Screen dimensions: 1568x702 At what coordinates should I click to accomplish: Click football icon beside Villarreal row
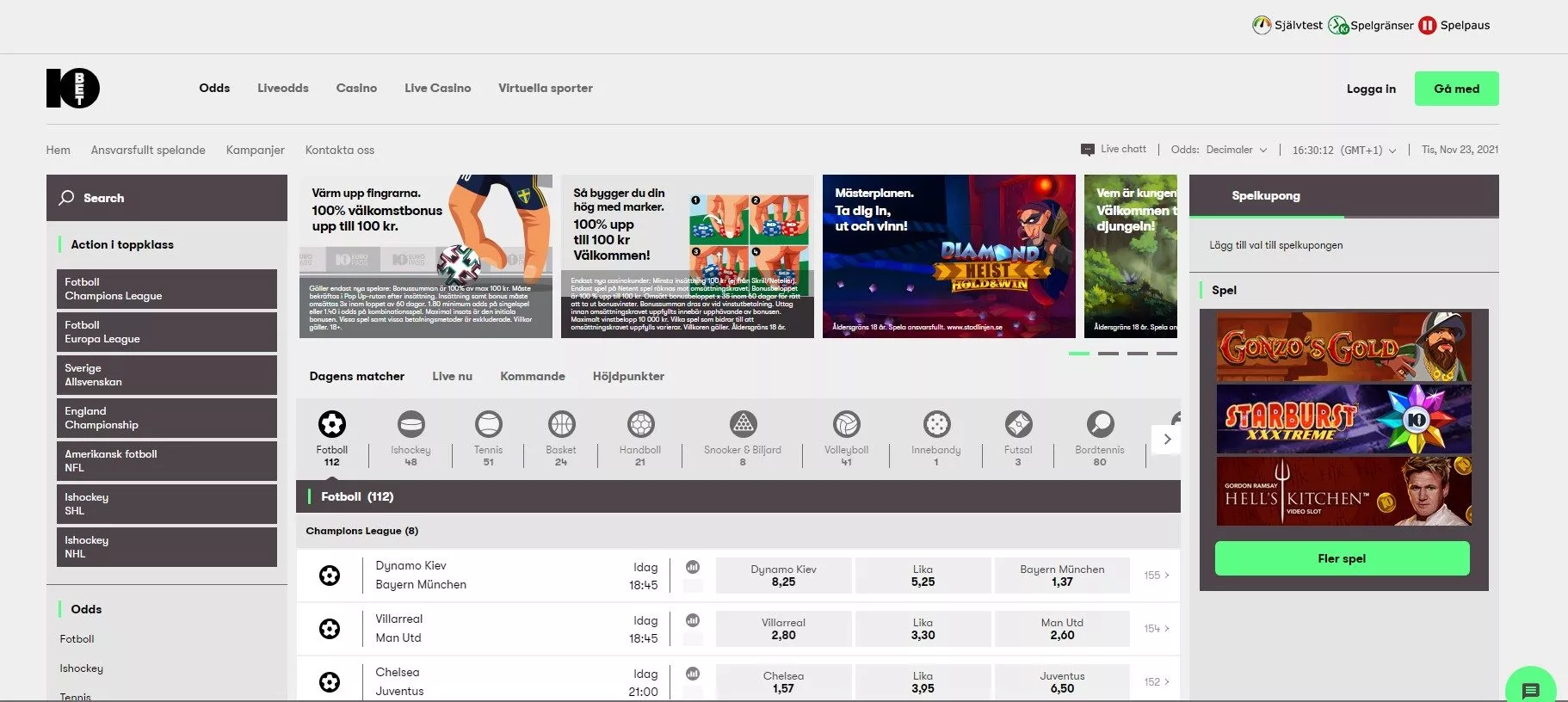pos(330,629)
